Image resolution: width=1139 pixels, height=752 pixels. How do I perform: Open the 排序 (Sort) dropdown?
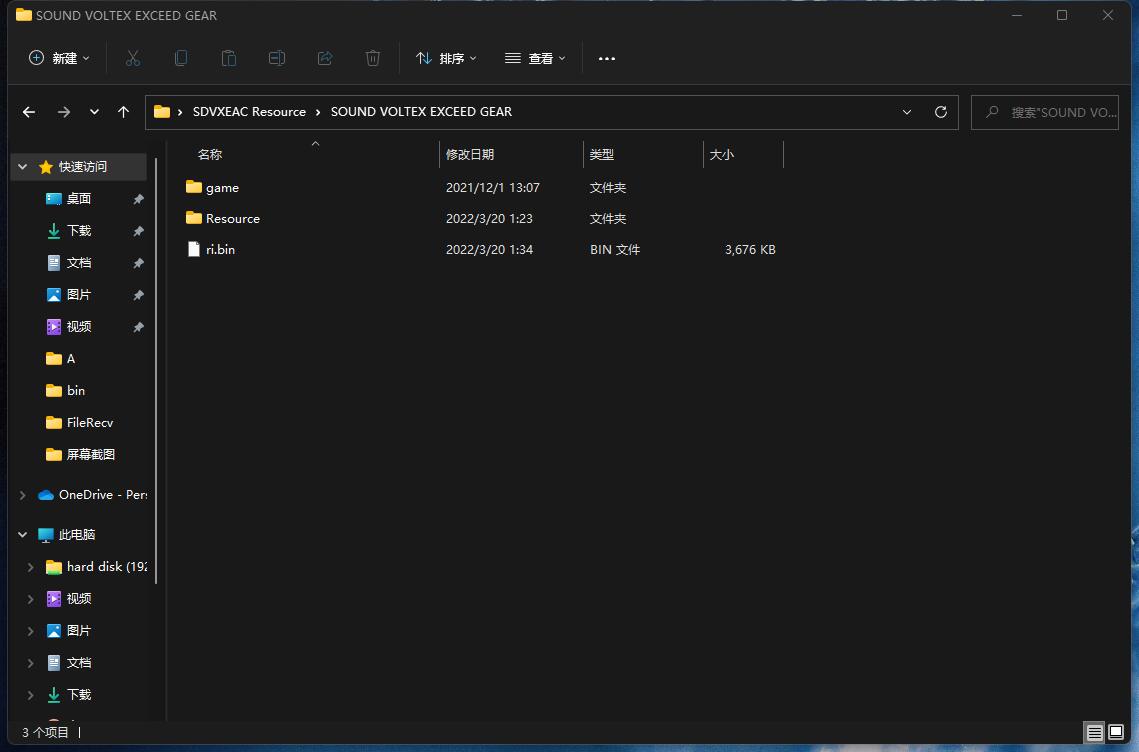(x=446, y=58)
